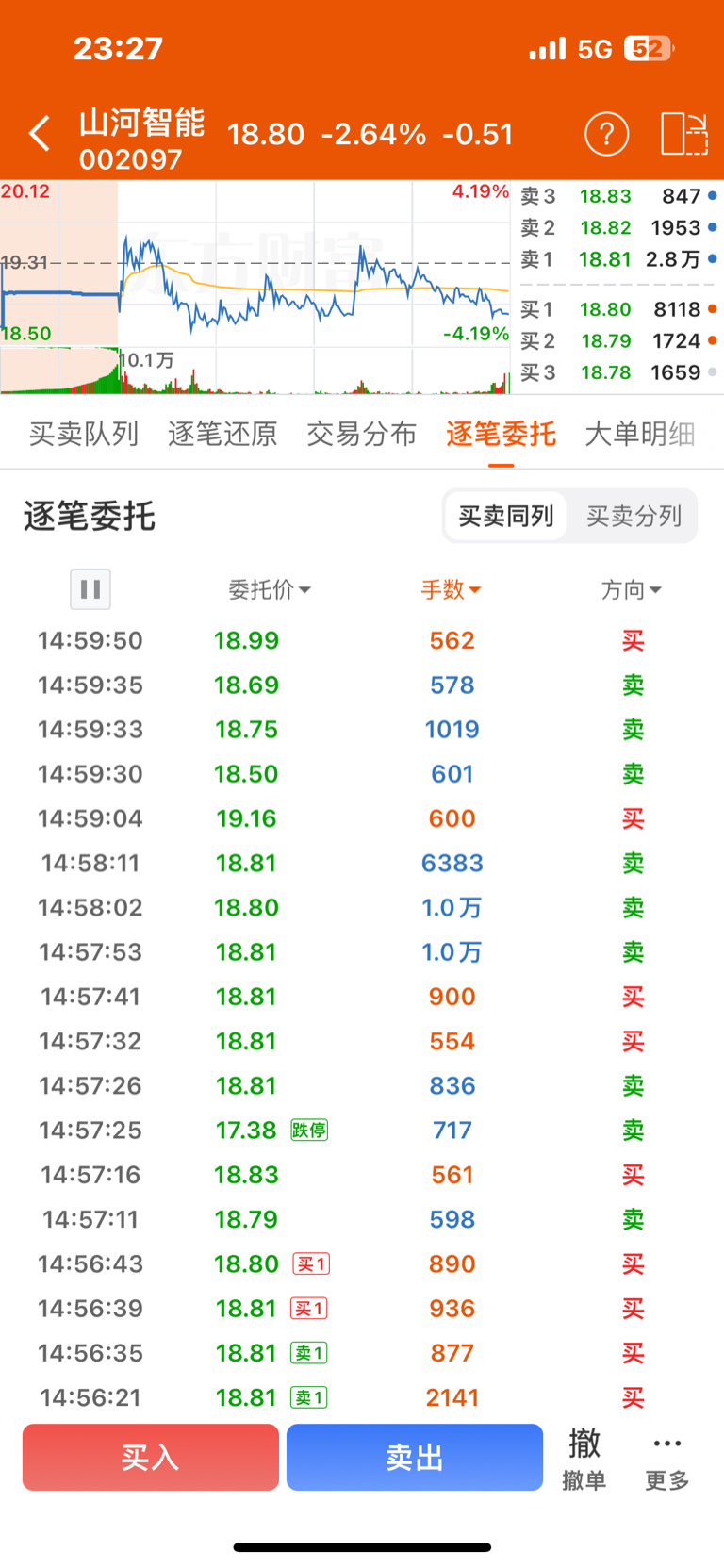Select 买卖同列 display mode

(506, 516)
